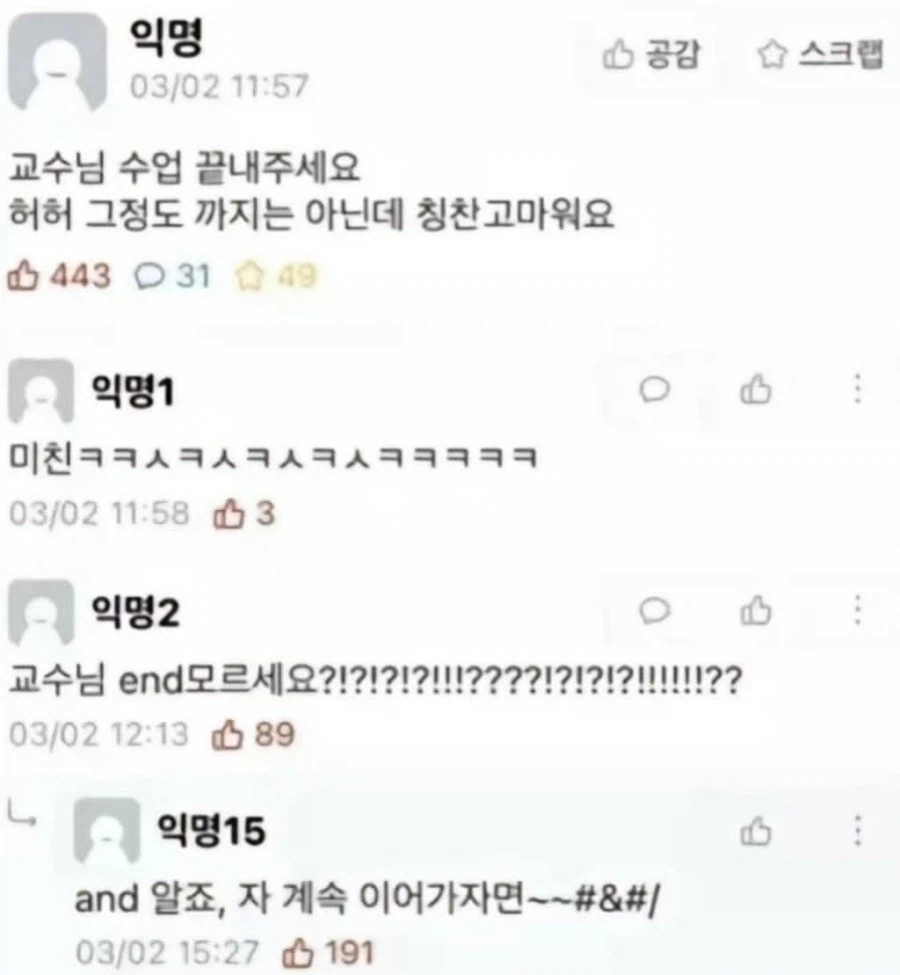
Task: Click 익명1's profile avatar
Action: click(41, 391)
